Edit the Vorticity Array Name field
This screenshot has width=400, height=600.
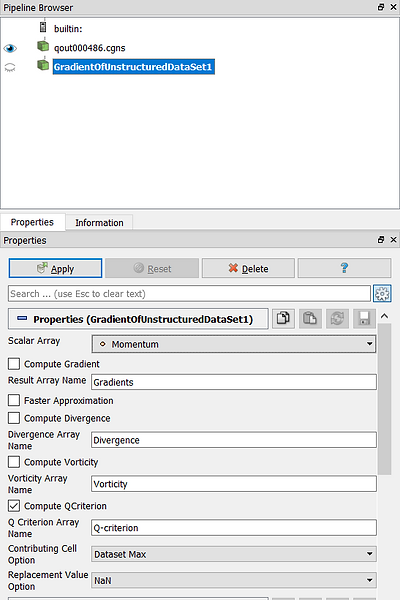[234, 484]
